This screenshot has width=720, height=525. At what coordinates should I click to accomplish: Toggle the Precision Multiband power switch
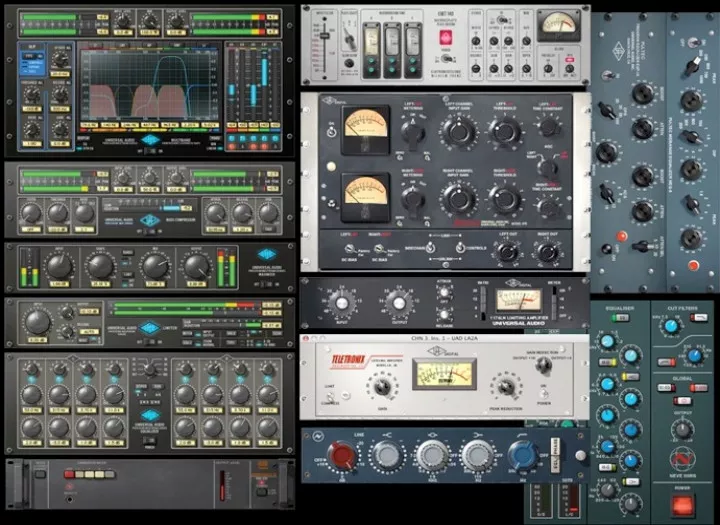[151, 151]
